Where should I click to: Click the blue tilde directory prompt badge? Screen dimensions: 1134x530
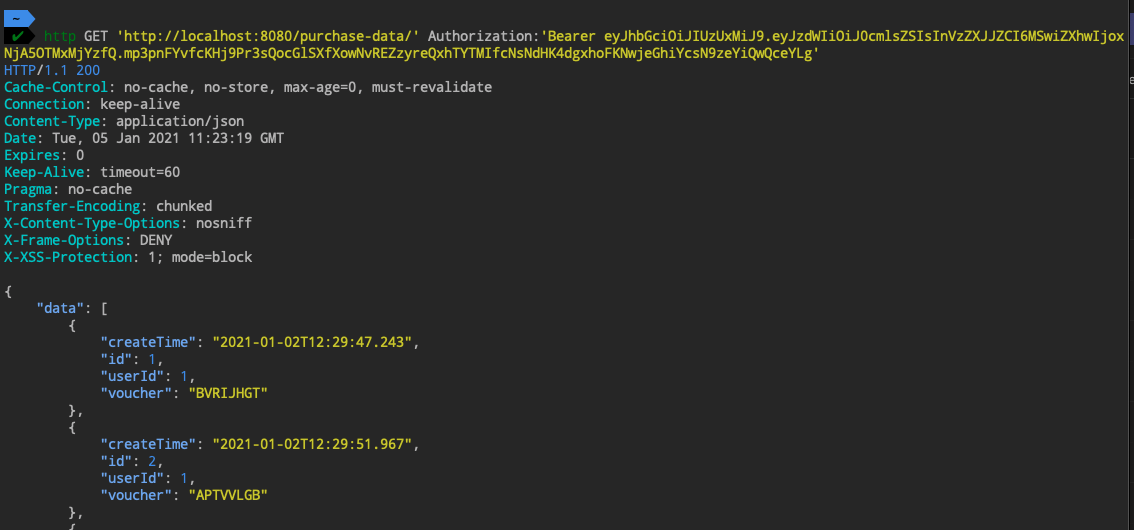[18, 18]
